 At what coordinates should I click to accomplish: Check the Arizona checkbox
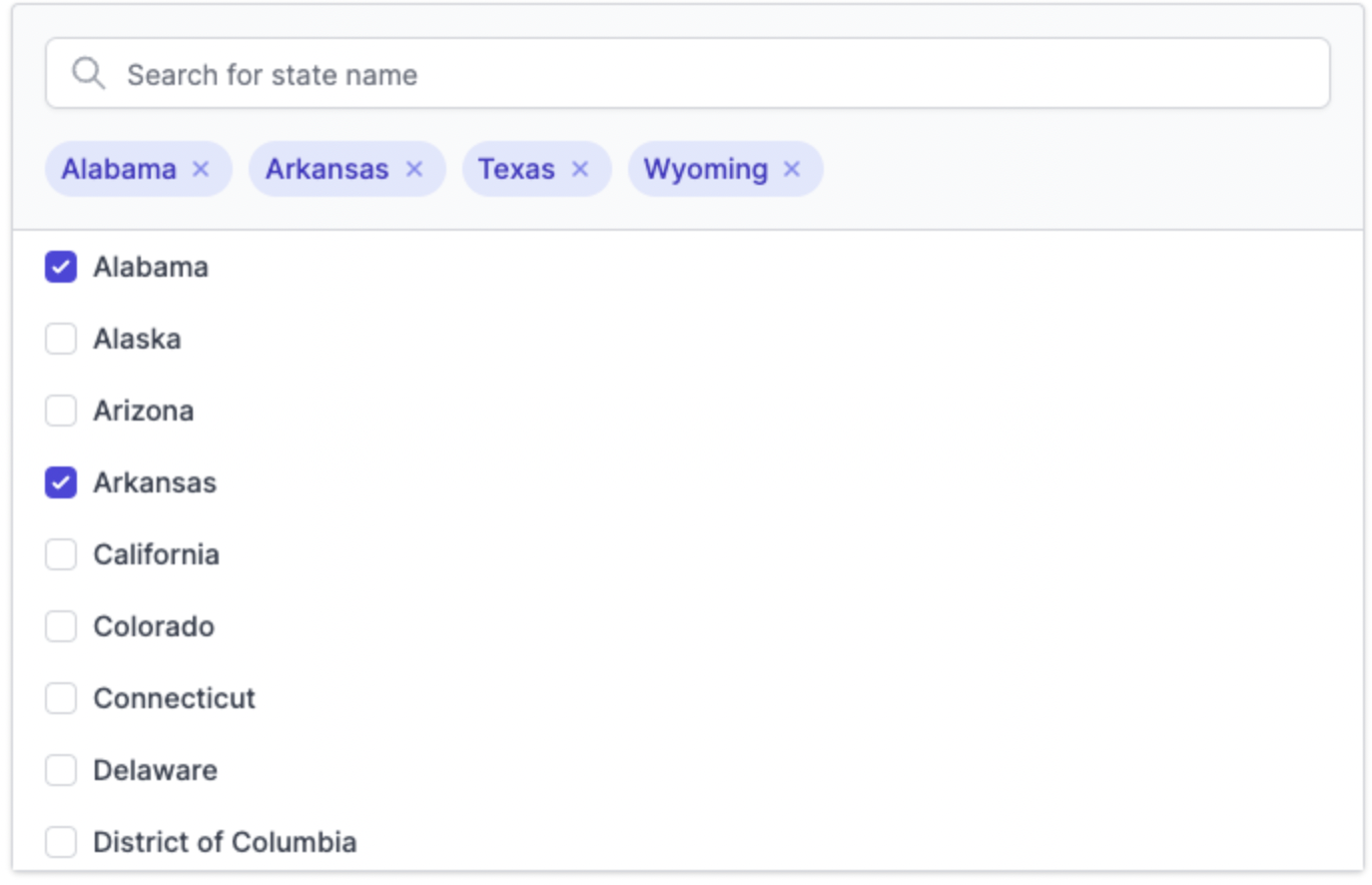[x=61, y=411]
